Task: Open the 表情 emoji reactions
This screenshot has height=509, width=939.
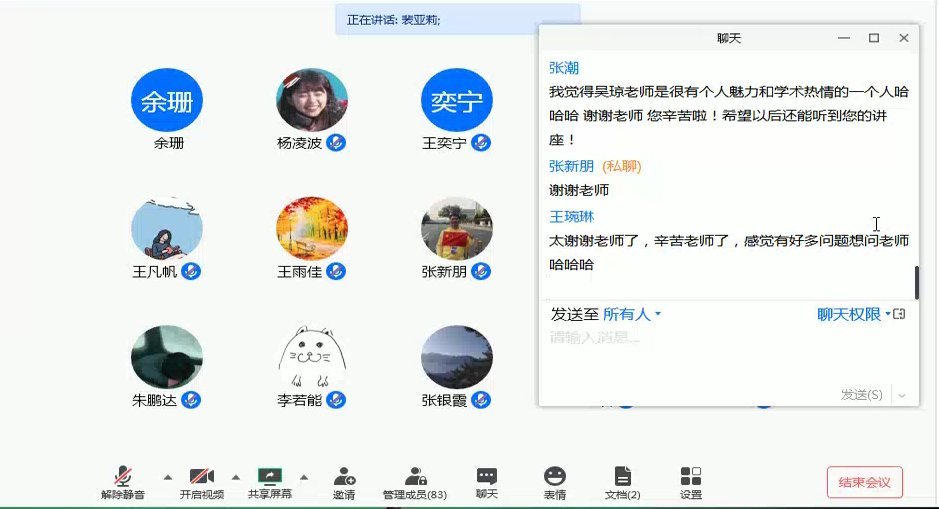Action: (555, 477)
